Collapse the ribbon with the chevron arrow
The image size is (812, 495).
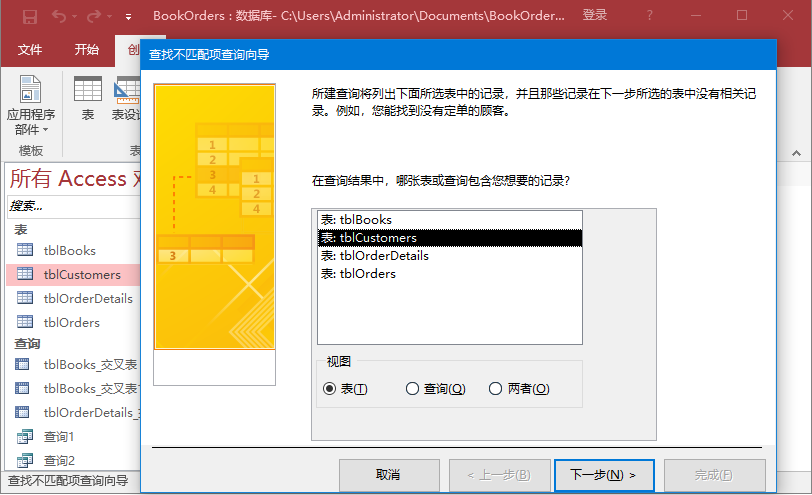coord(794,153)
